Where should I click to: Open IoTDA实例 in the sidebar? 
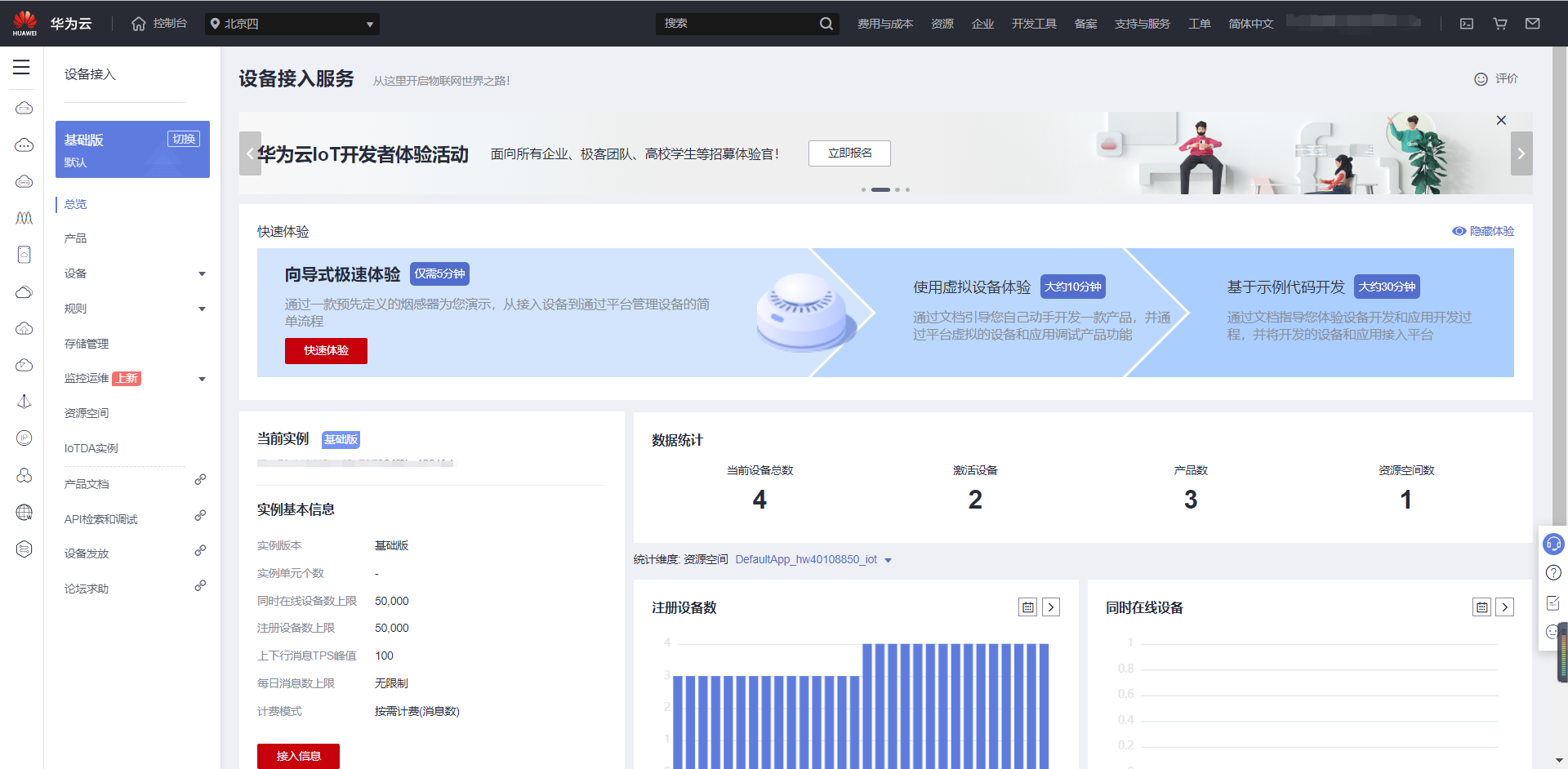(91, 448)
